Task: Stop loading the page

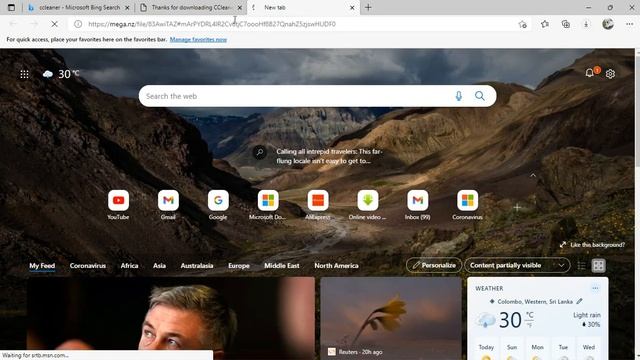Action: click(54, 24)
